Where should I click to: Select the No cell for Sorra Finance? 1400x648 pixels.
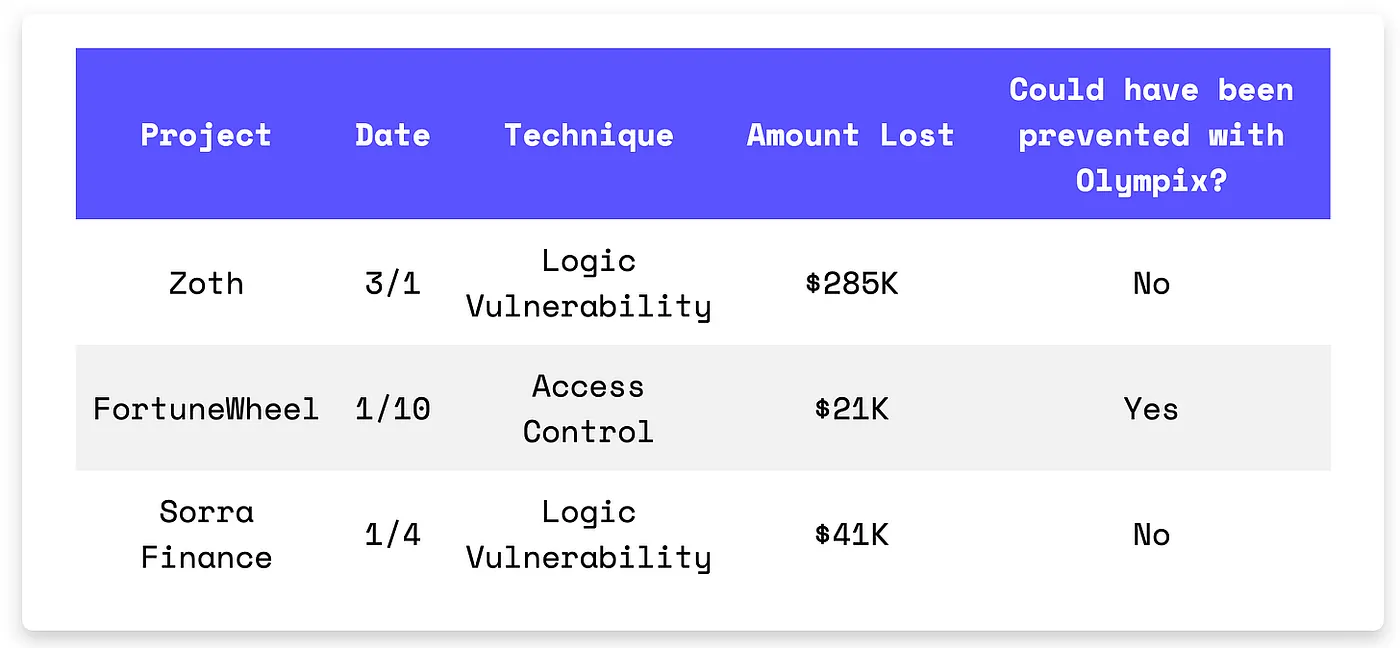coord(1151,534)
